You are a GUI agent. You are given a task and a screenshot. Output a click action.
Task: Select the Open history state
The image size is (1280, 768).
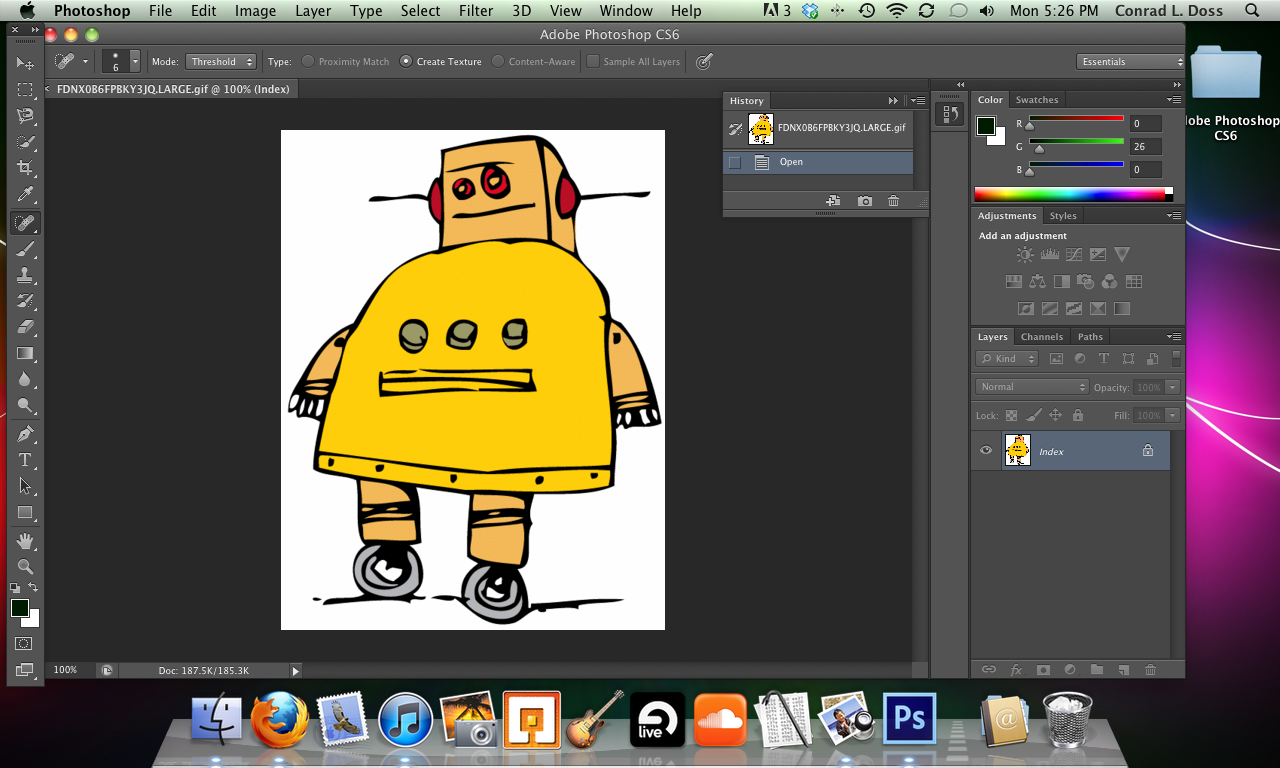(818, 162)
